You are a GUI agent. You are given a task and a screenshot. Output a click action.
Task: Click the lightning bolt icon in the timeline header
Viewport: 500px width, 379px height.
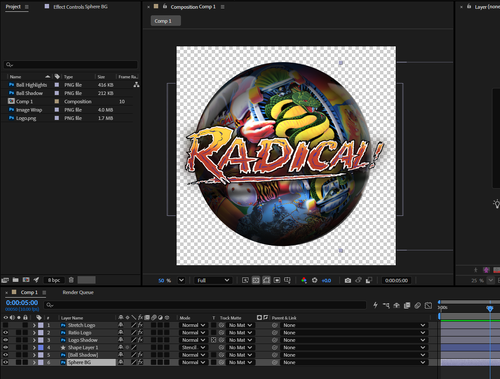(375, 305)
